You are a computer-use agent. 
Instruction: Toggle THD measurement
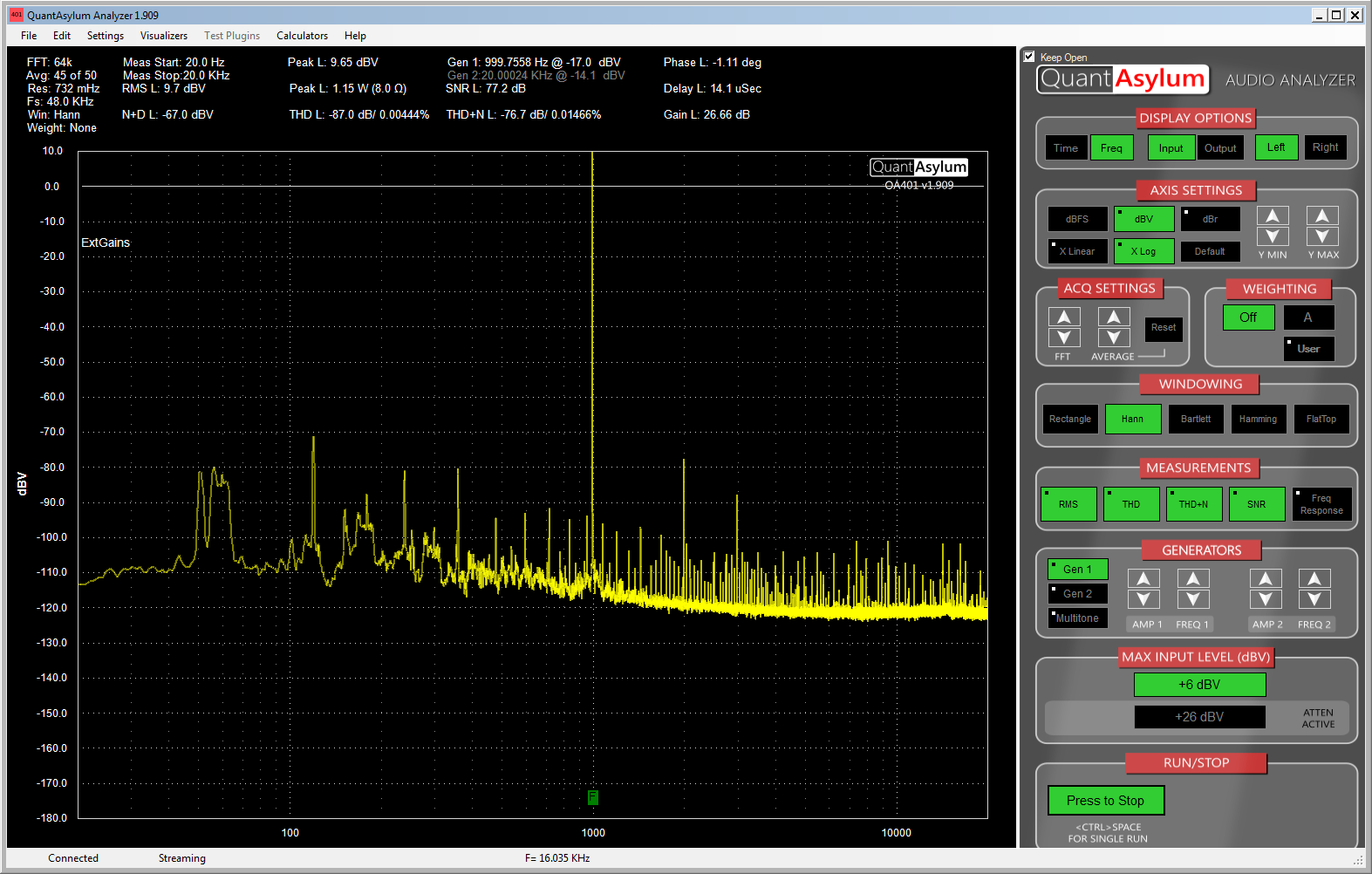click(1131, 504)
